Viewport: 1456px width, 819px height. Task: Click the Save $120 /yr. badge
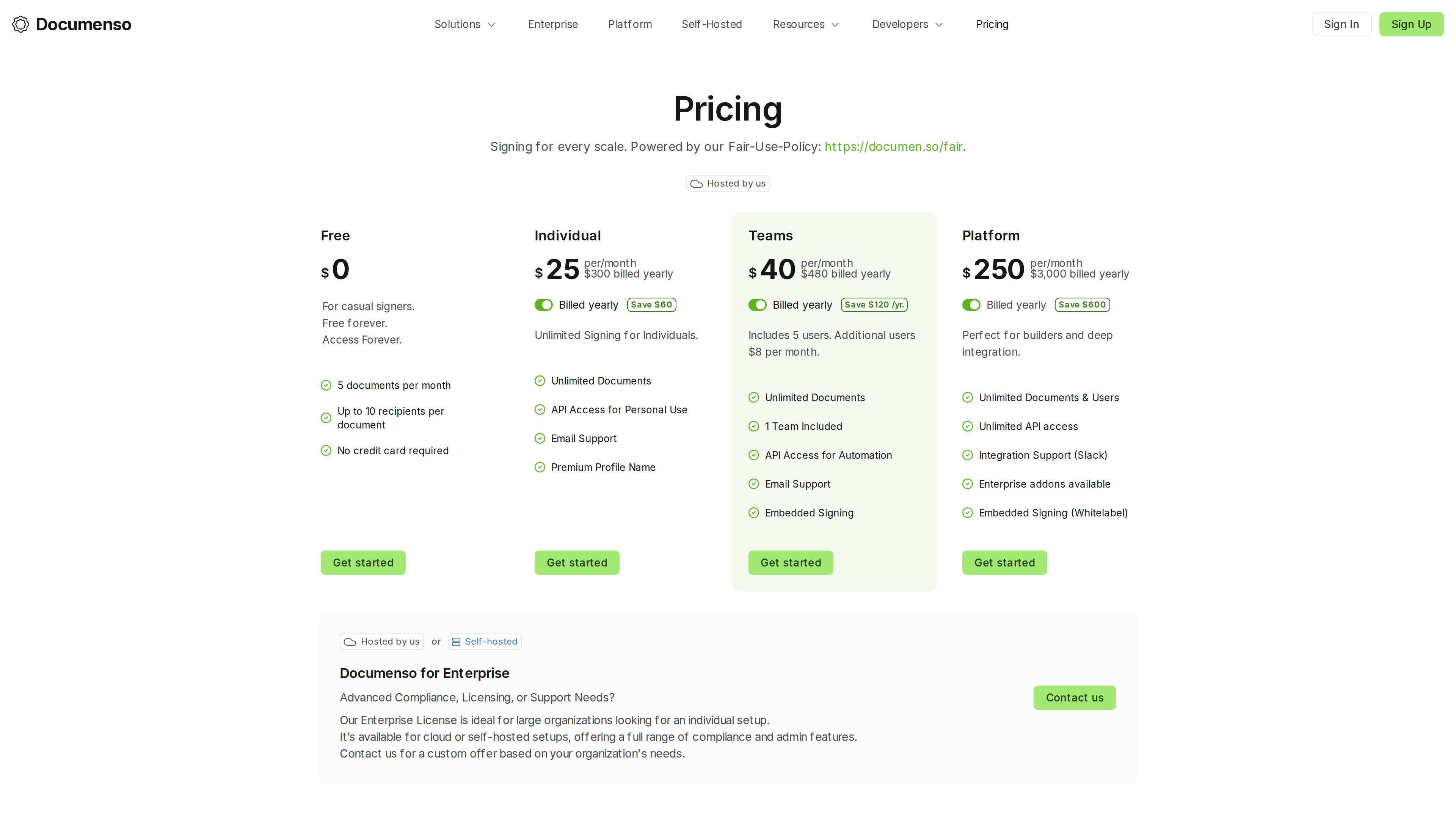tap(874, 305)
